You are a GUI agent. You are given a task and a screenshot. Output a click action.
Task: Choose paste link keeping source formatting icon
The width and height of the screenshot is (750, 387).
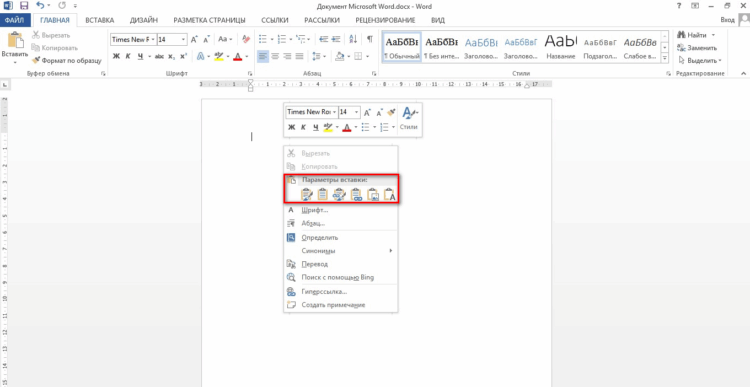pyautogui.click(x=340, y=194)
